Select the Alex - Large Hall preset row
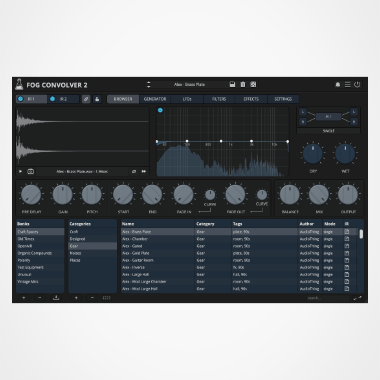The width and height of the screenshot is (380, 380). tap(239, 274)
